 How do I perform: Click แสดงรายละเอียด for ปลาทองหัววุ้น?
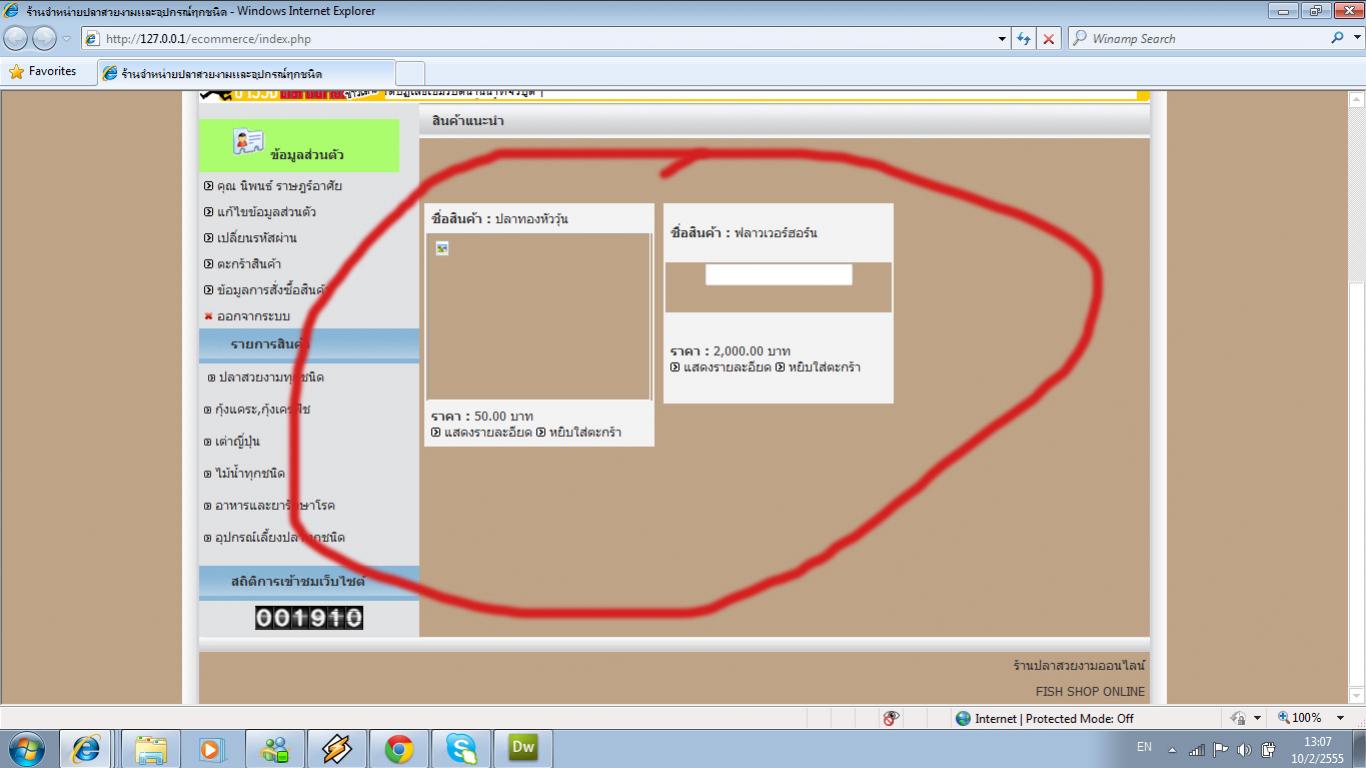[x=488, y=432]
